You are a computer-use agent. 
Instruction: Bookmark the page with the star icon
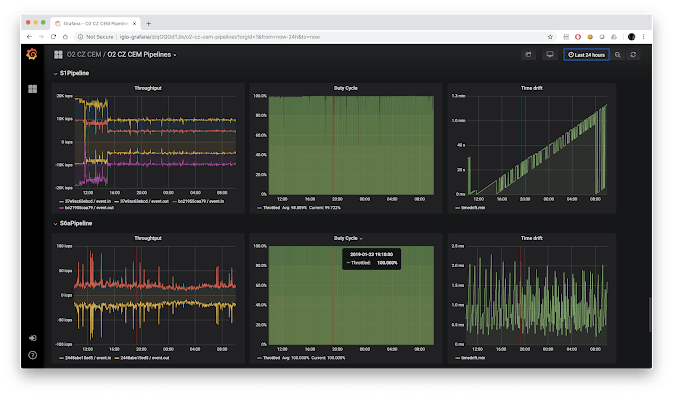550,37
